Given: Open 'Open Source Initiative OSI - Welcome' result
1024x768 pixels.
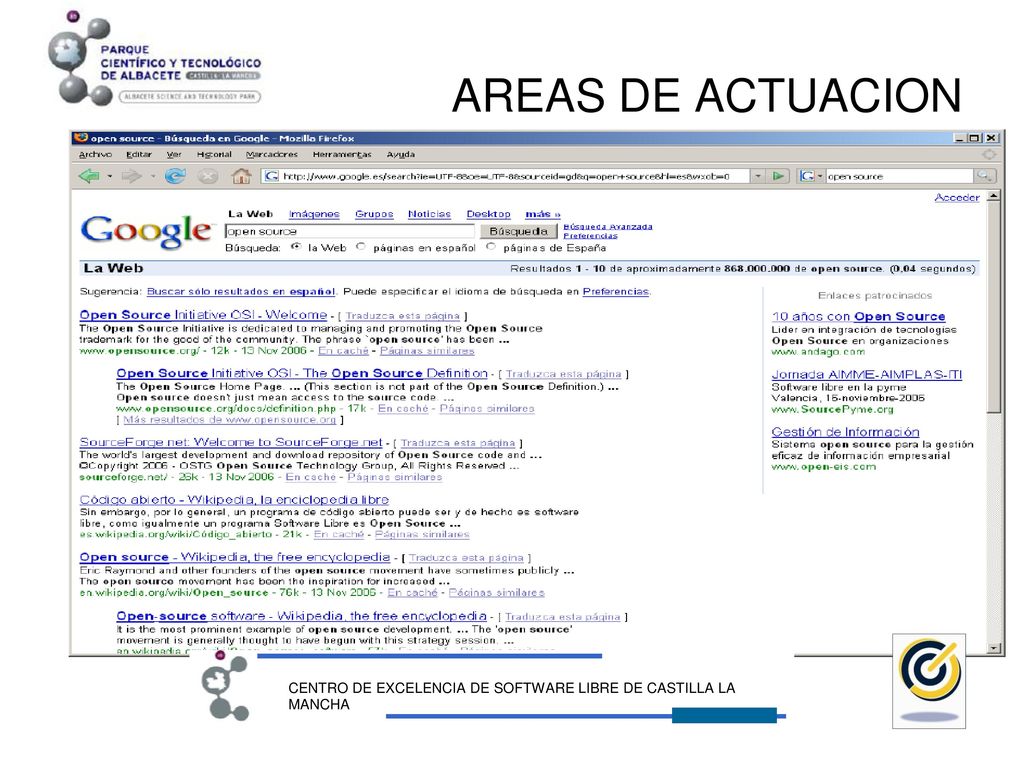Looking at the screenshot, I should tap(203, 315).
